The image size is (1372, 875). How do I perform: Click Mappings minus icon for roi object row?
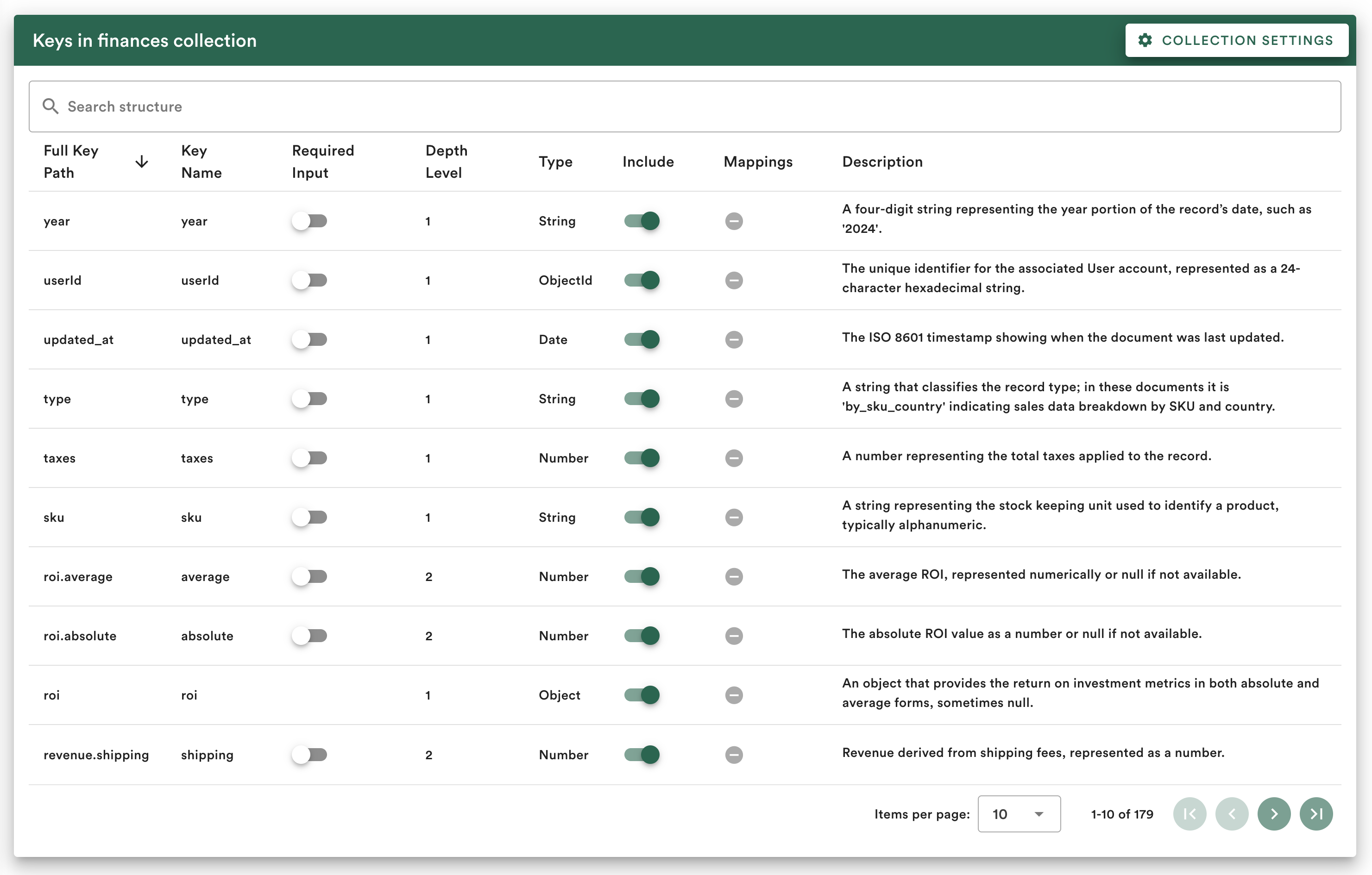pyautogui.click(x=734, y=694)
